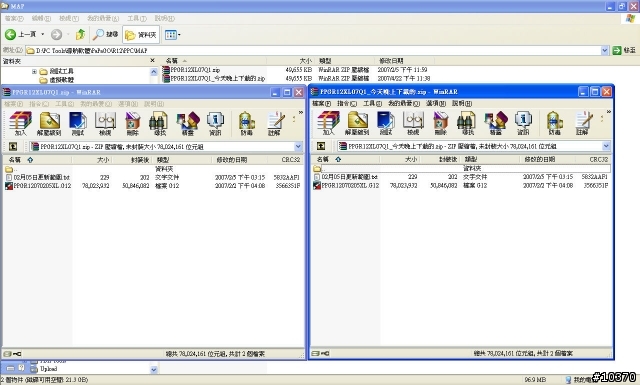Select 02月05日 txt file in left WinRAR window

(38, 177)
